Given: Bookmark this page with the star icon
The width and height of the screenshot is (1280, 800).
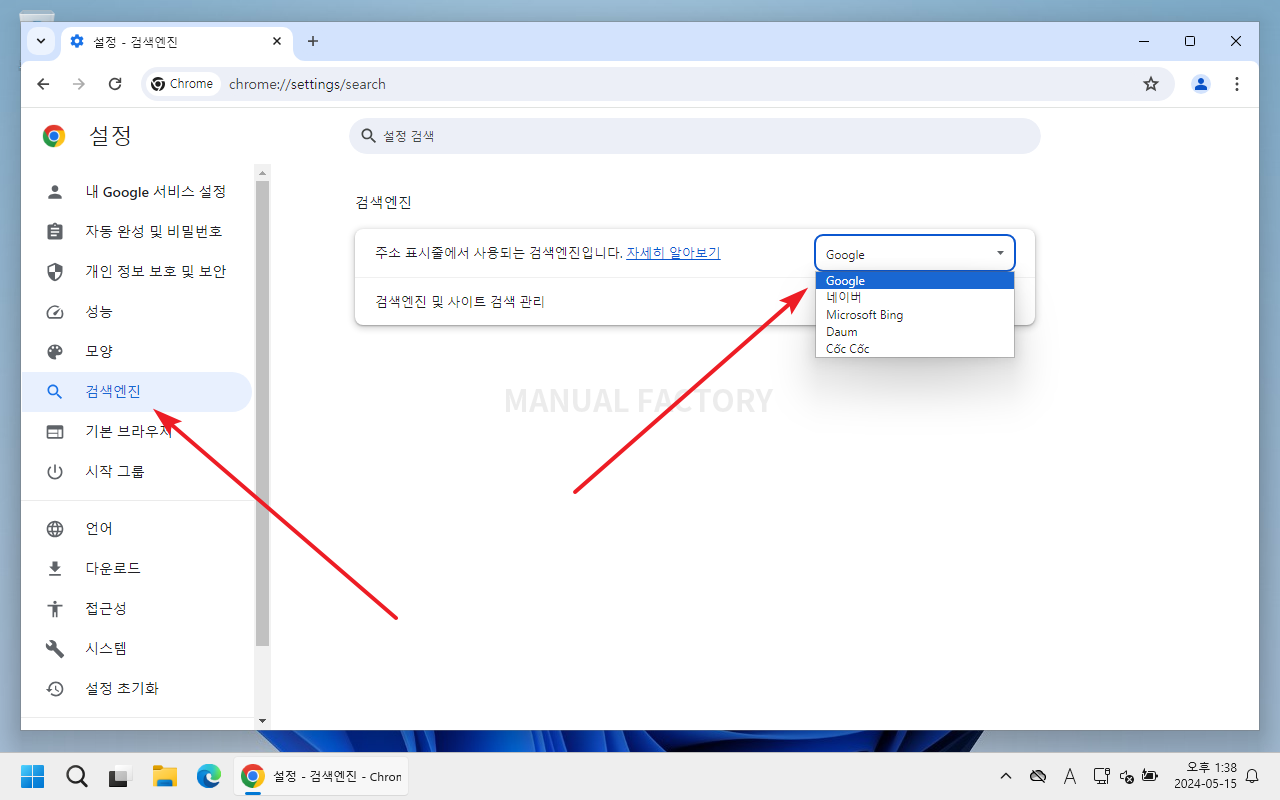Looking at the screenshot, I should [1151, 84].
